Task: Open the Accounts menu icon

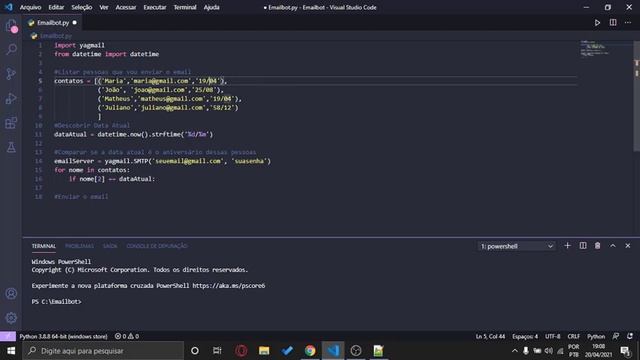Action: (x=11, y=293)
